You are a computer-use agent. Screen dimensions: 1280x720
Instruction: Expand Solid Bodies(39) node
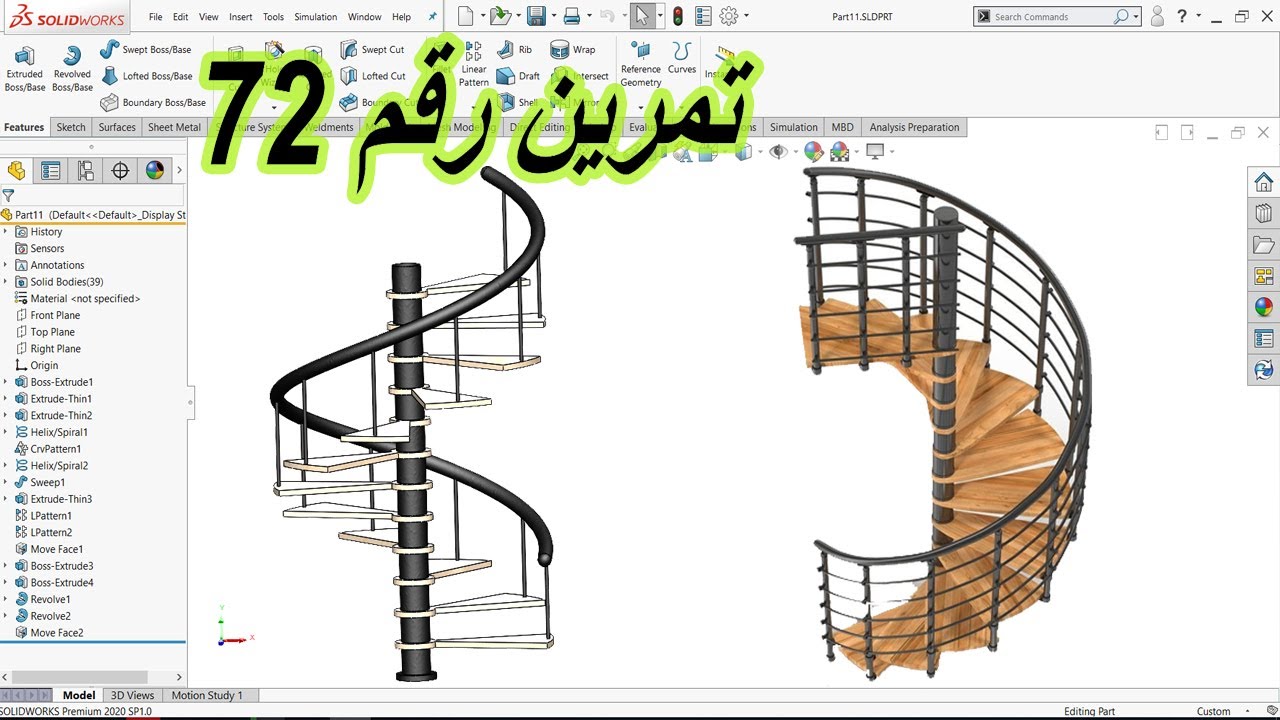[x=5, y=282]
